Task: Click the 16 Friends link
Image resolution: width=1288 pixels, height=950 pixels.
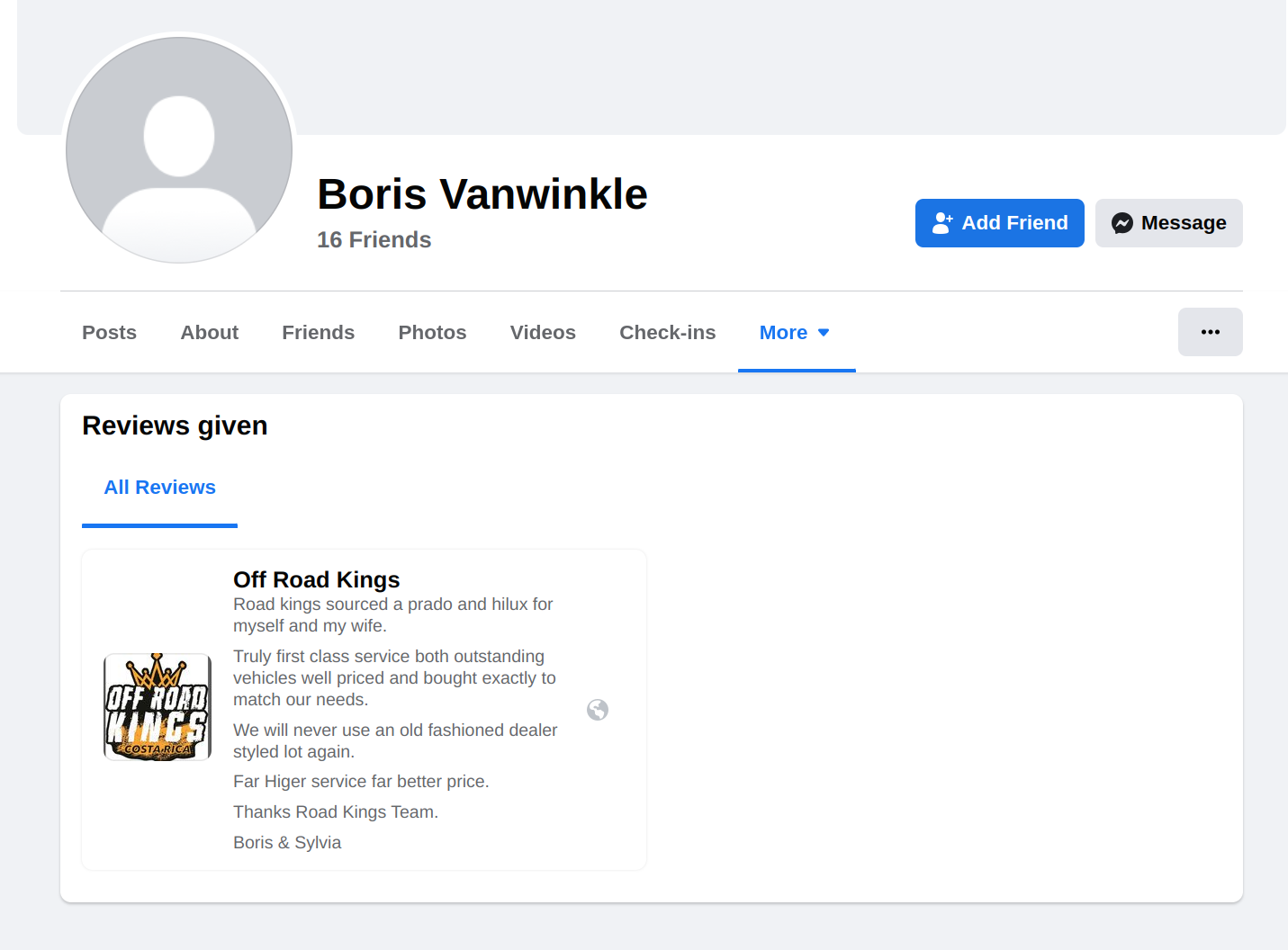Action: [374, 240]
